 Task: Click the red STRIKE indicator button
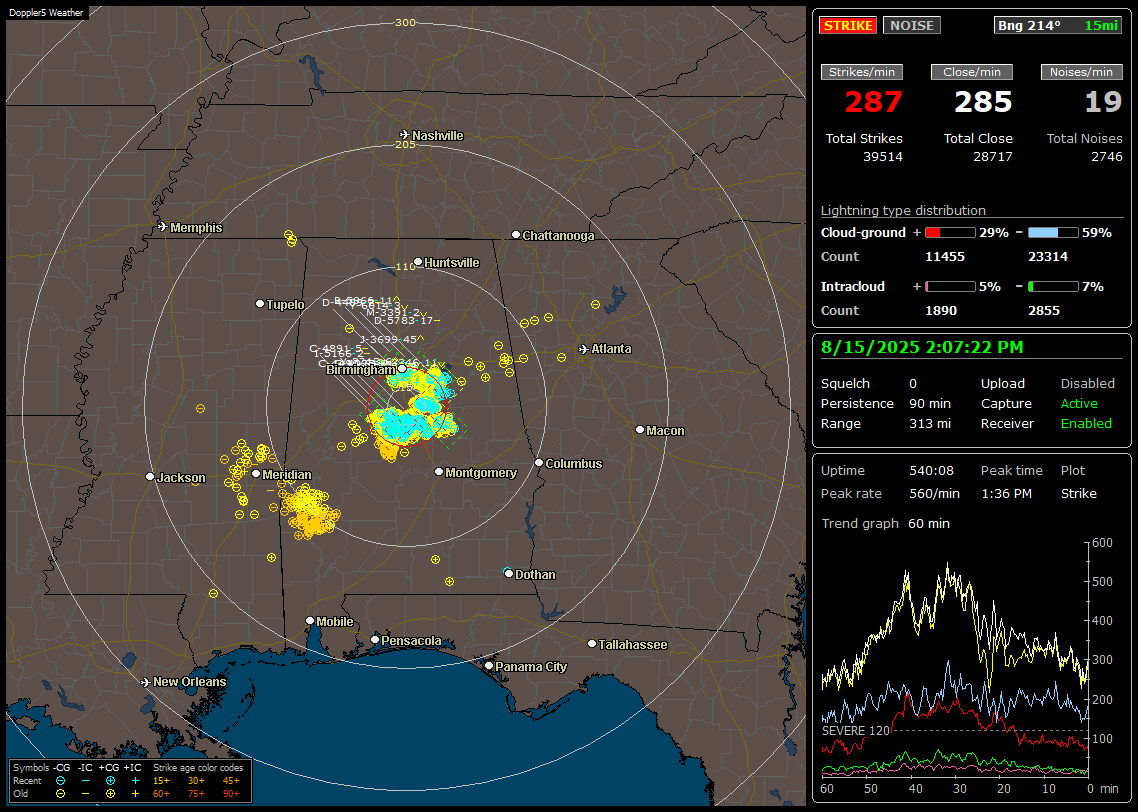click(x=848, y=25)
